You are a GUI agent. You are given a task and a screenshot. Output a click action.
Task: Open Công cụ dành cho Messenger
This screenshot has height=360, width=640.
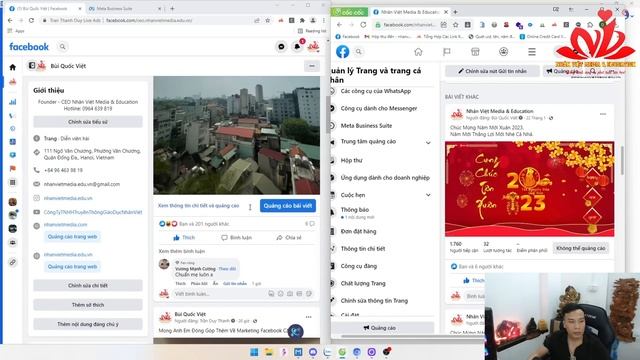[380, 109]
